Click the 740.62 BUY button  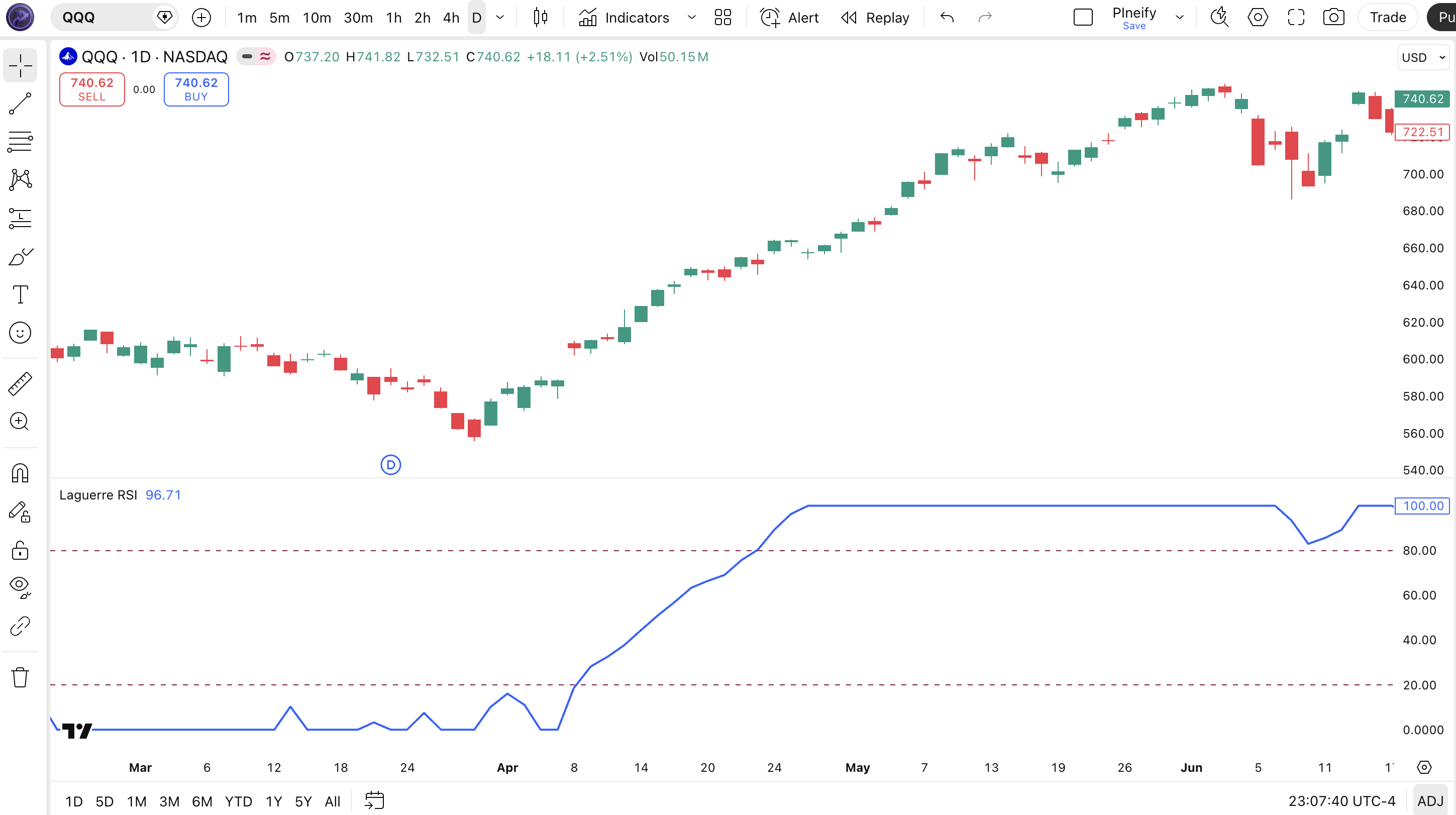click(196, 89)
